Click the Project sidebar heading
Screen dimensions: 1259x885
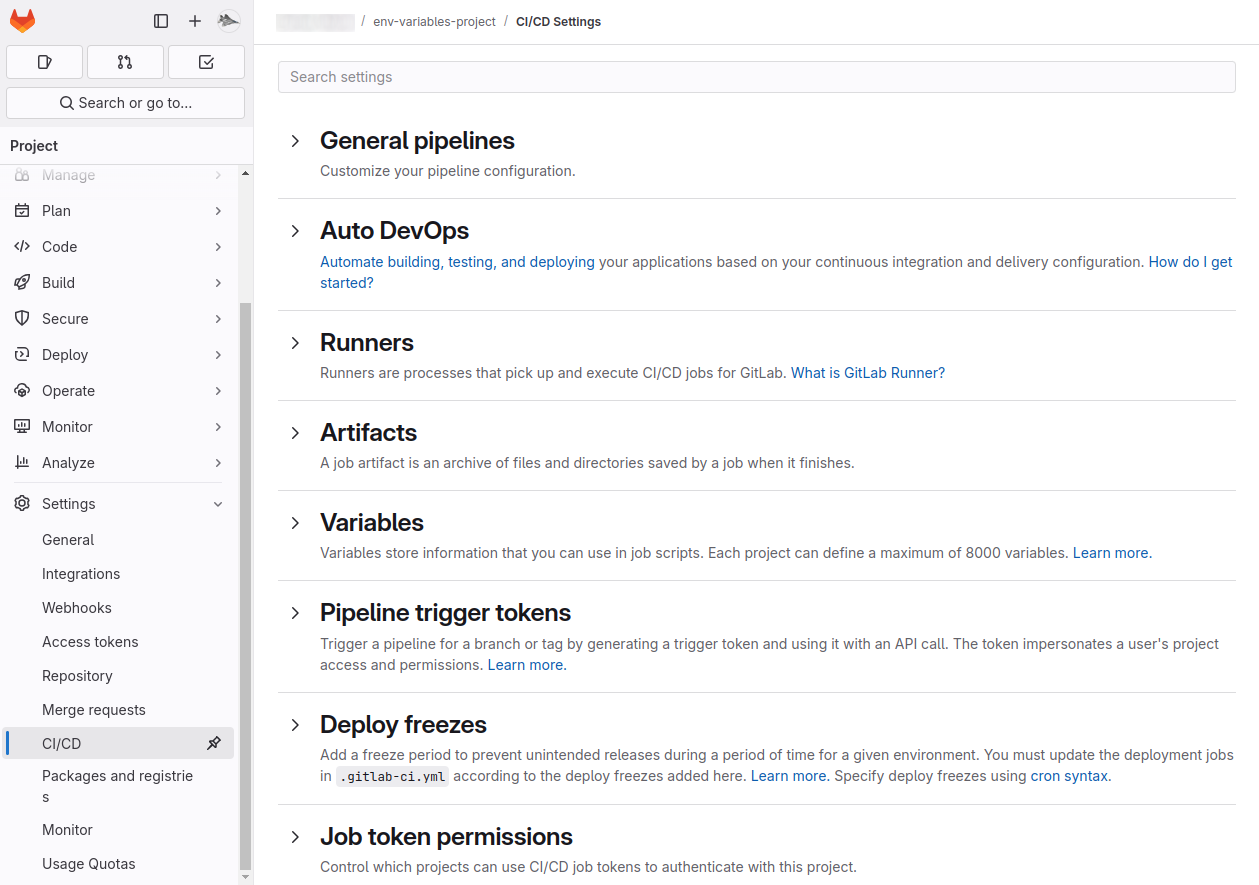[x=34, y=146]
